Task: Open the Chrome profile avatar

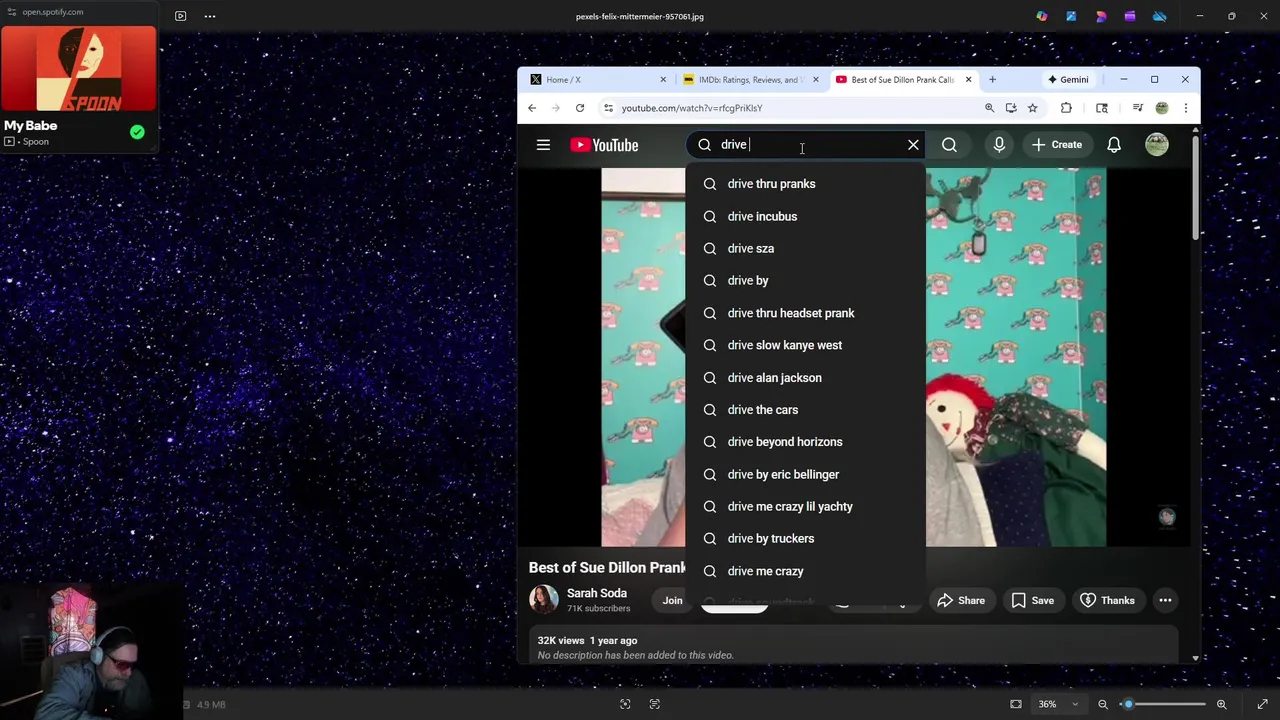Action: 1162,108
